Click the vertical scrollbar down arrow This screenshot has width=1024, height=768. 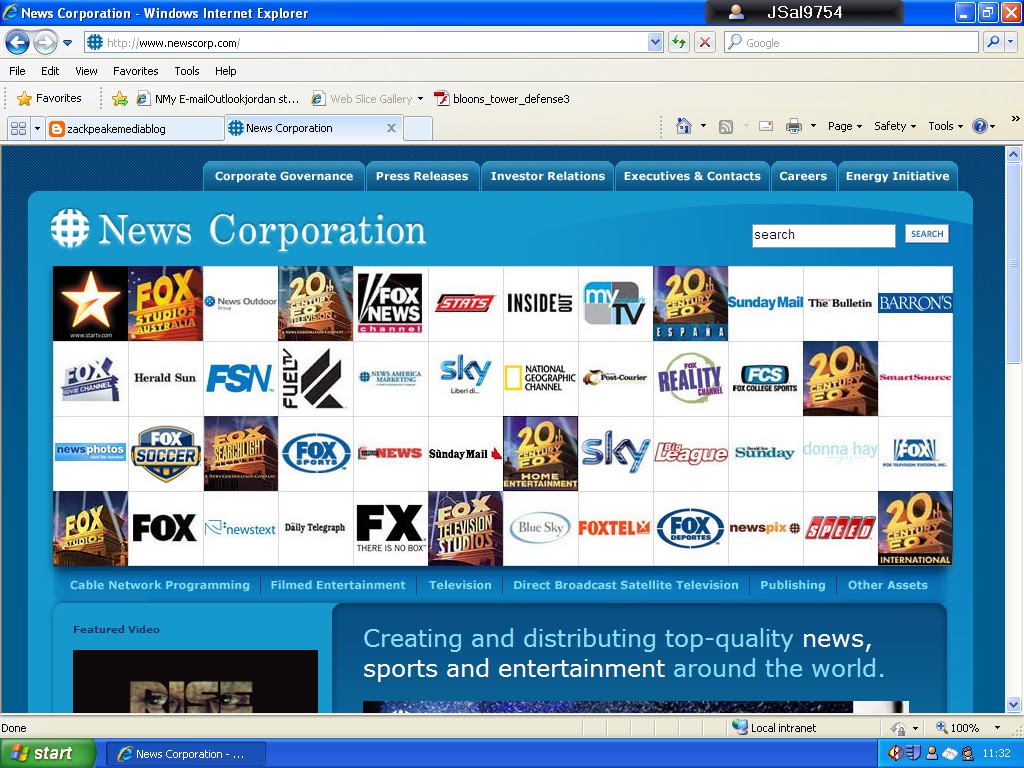pos(1014,704)
